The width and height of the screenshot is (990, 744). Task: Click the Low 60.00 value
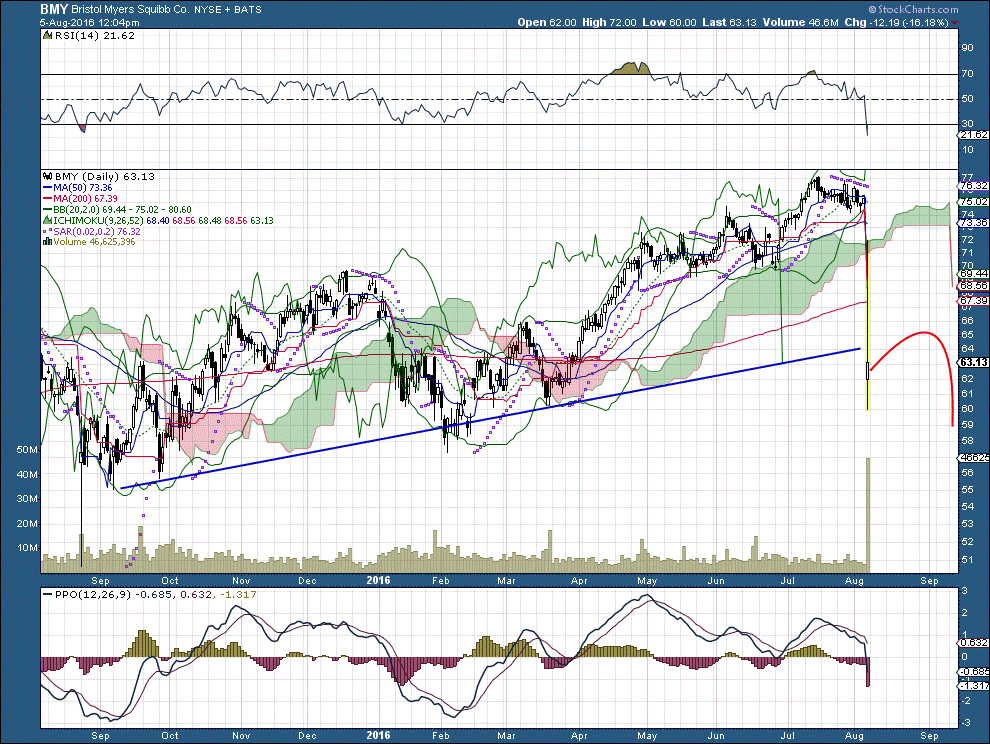point(669,22)
